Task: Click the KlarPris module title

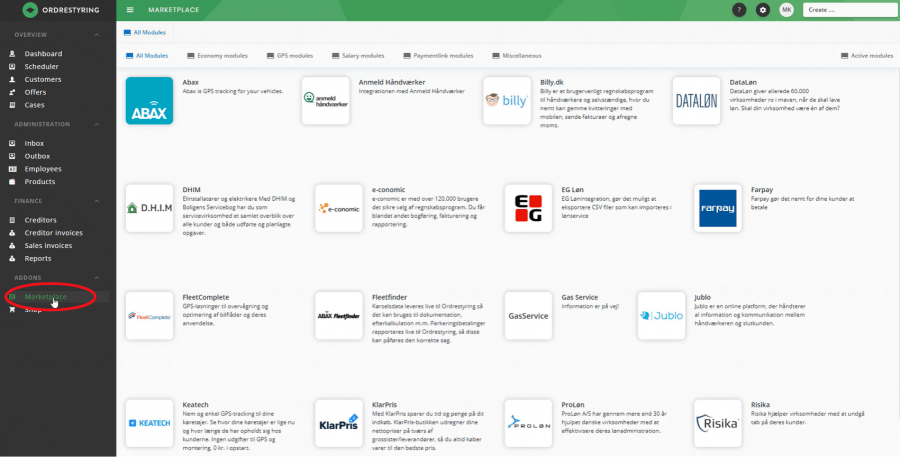Action: tap(385, 405)
